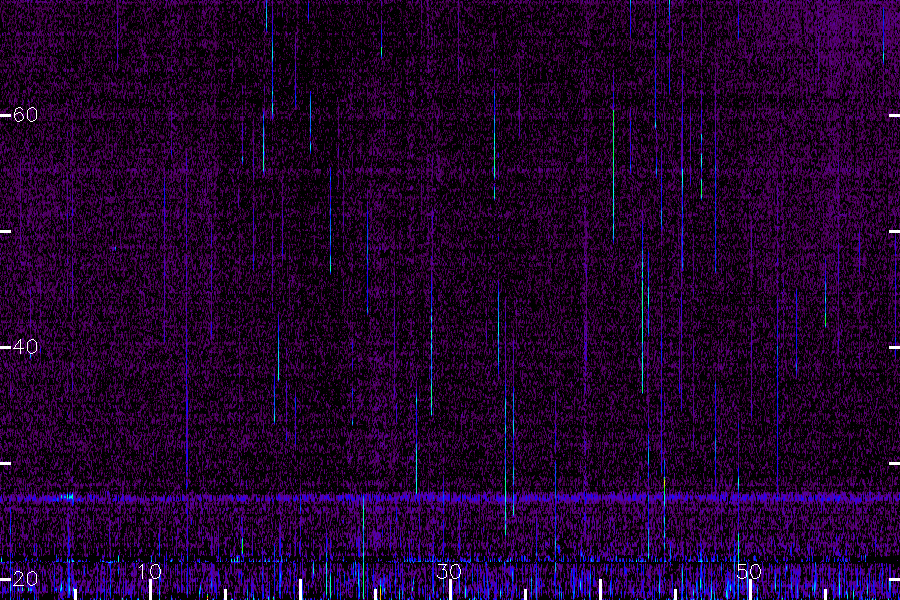Click the horizontal axis label 10
Screen dimensions: 900x600
pos(149,571)
